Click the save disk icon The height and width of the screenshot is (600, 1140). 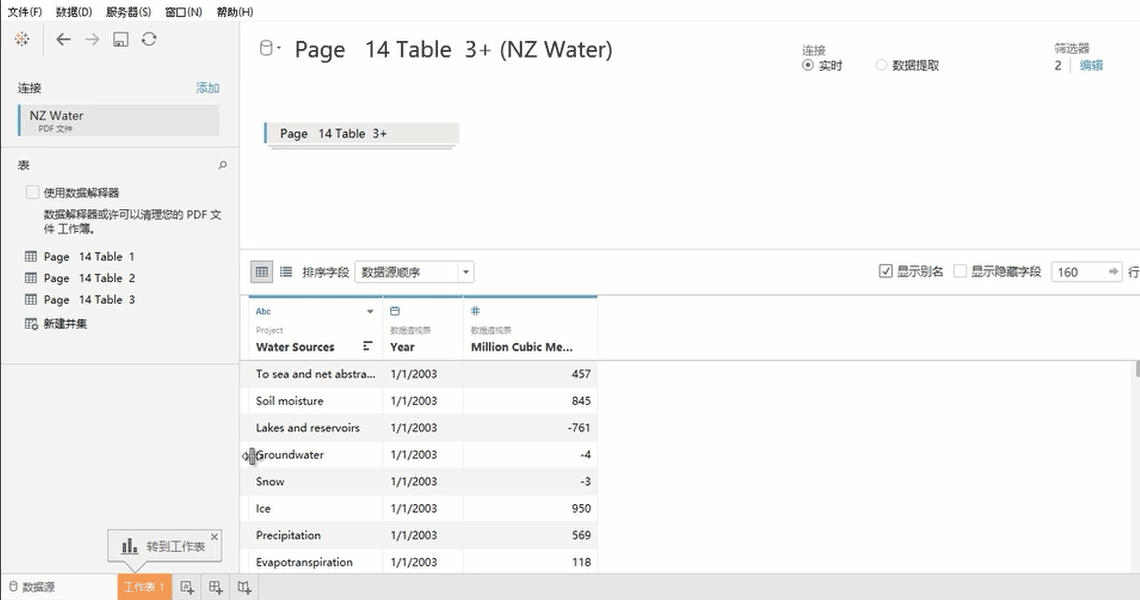[x=120, y=39]
